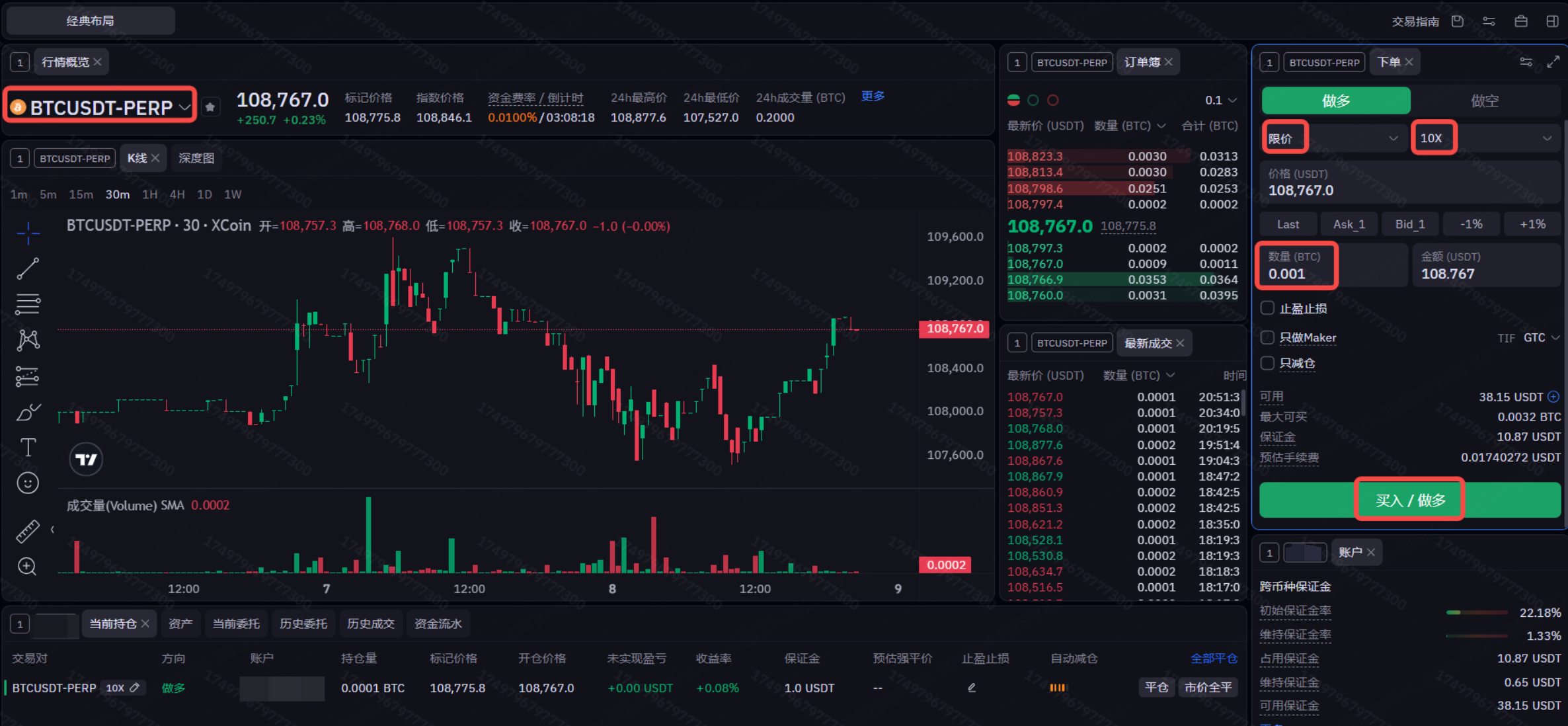Click the 买入 / 做多 button

click(1410, 500)
